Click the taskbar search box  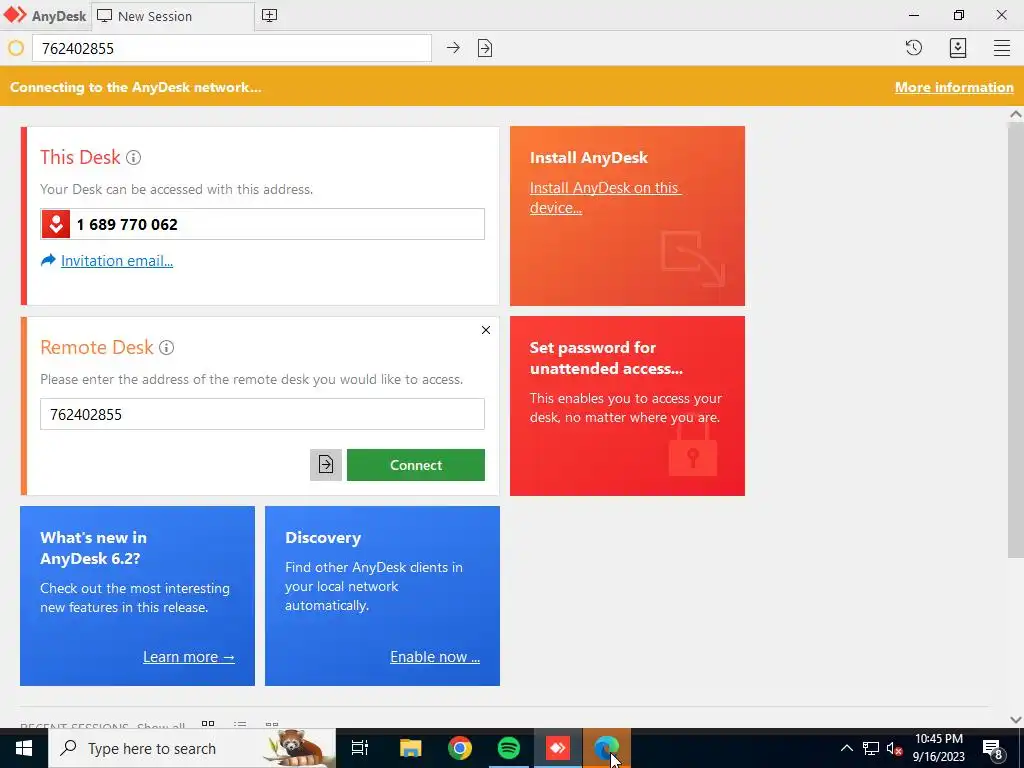(192, 748)
